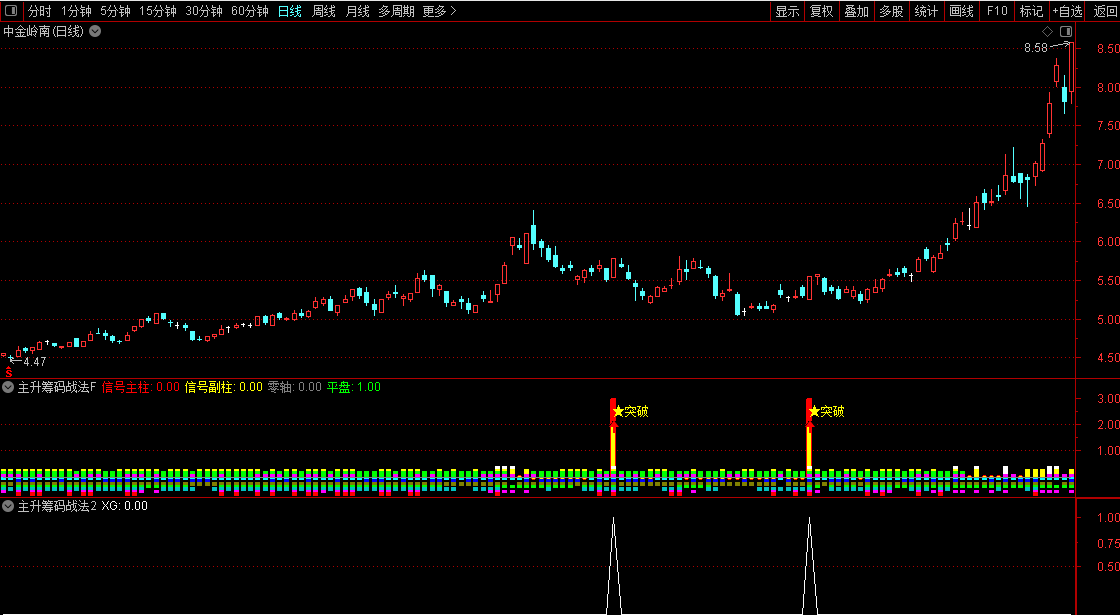Collapse the 主升筹码战法F indicator arrow
Image resolution: width=1120 pixels, height=615 pixels.
point(8,387)
